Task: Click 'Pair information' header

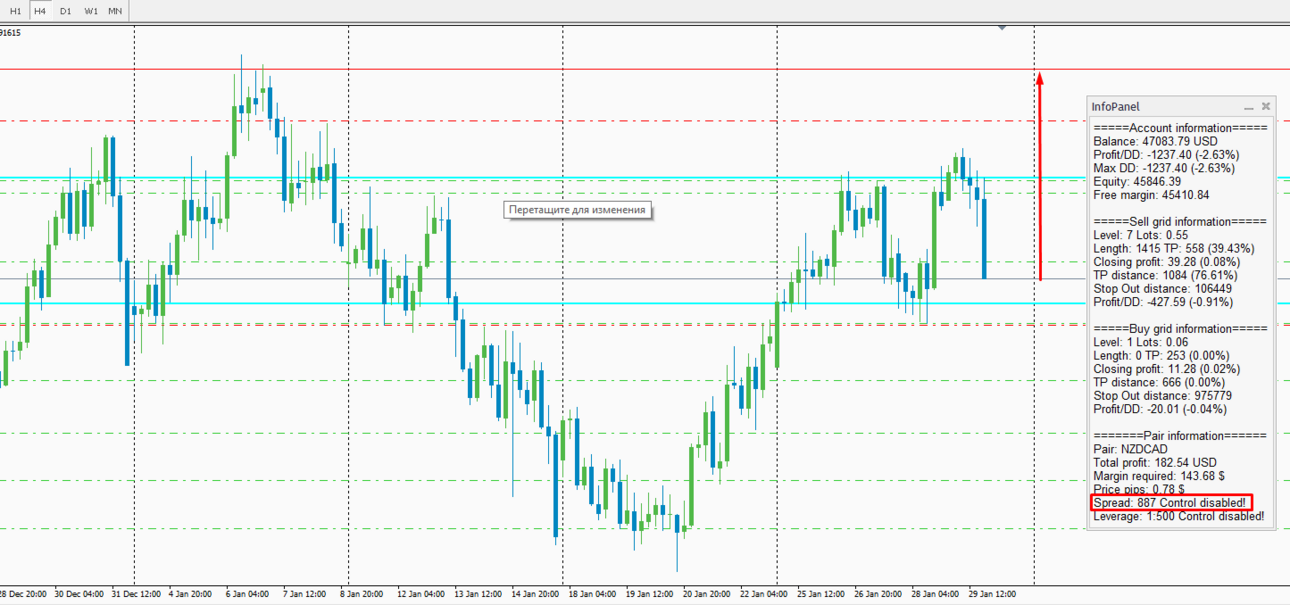Action: (x=1180, y=436)
